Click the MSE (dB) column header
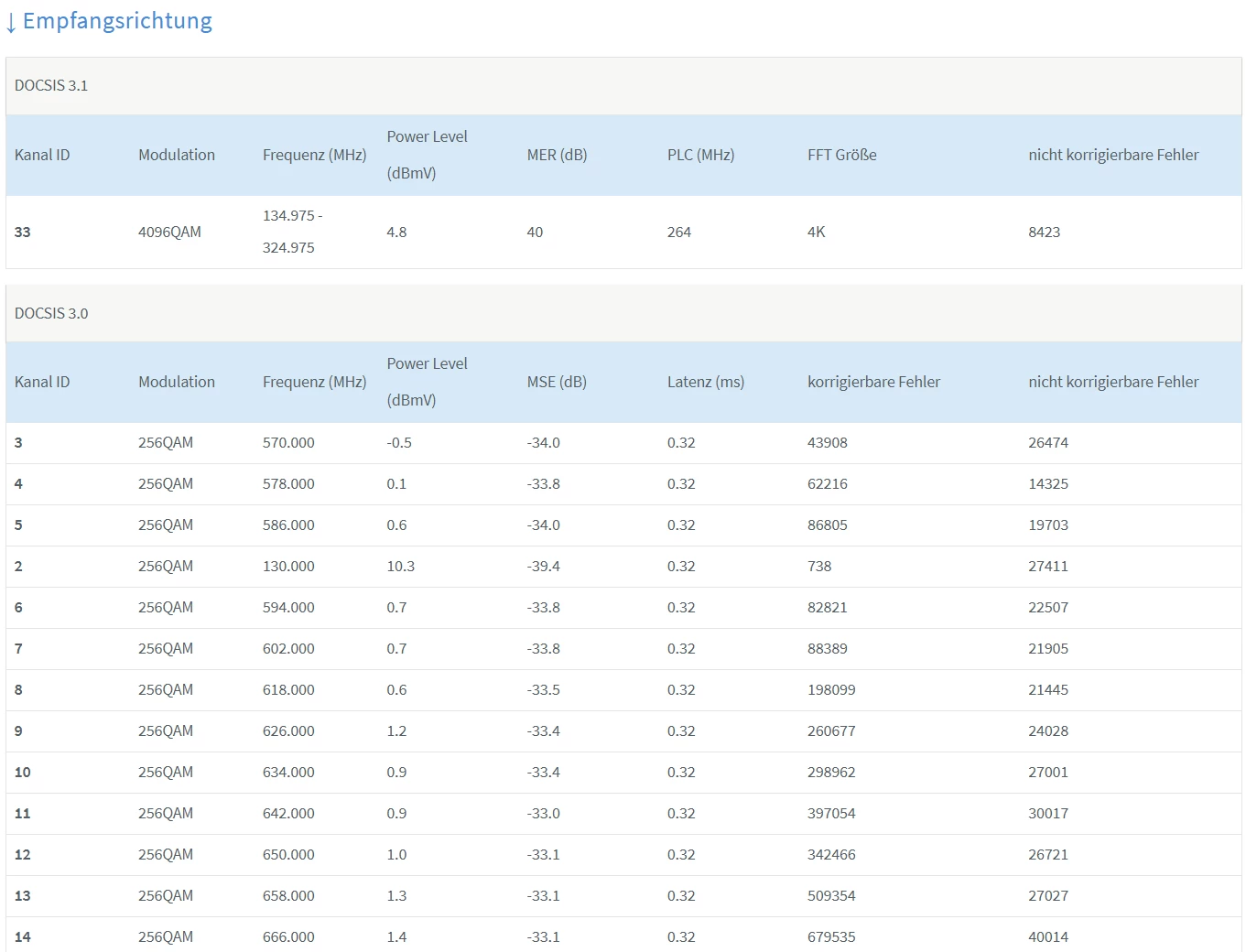Image resolution: width=1246 pixels, height=952 pixels. coord(557,382)
